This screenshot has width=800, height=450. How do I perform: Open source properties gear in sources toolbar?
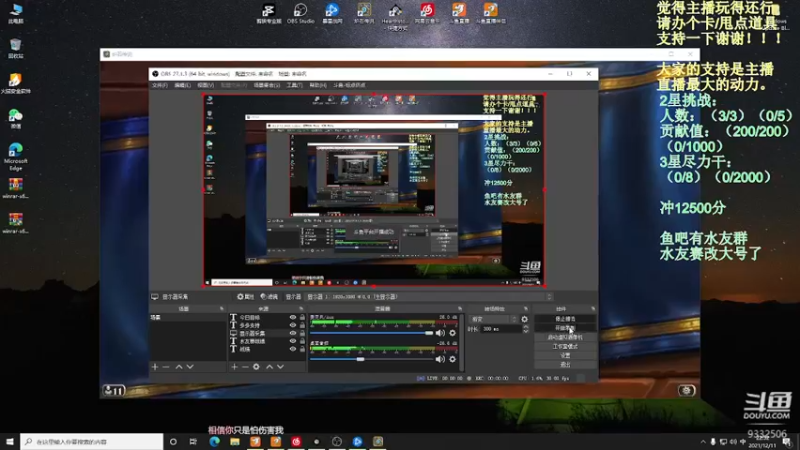click(256, 367)
